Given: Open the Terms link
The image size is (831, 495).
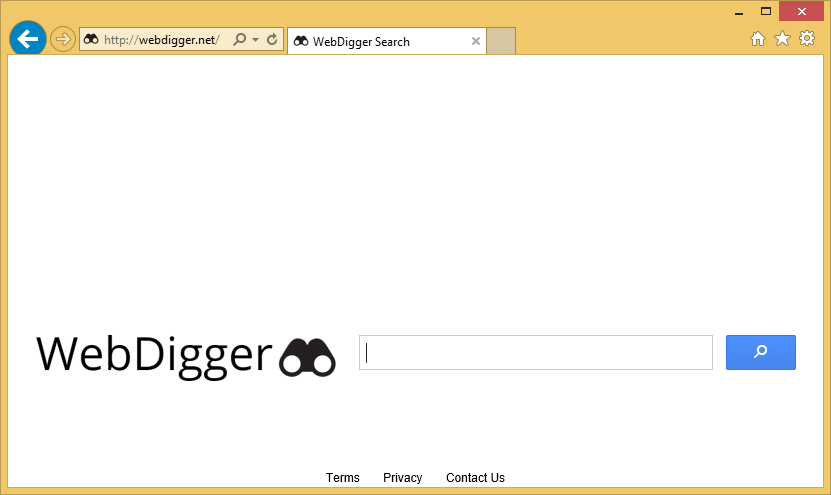Looking at the screenshot, I should [342, 478].
